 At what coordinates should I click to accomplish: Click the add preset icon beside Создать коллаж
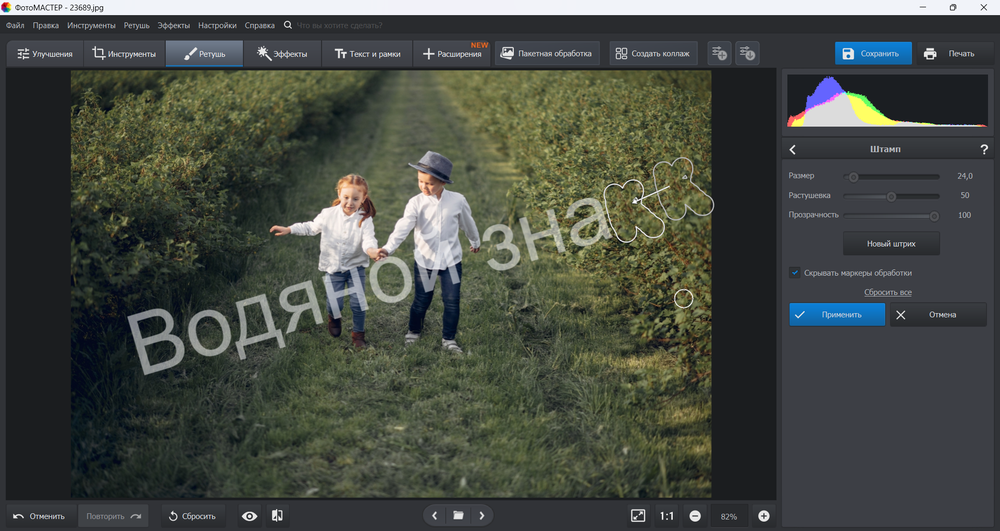tap(719, 54)
